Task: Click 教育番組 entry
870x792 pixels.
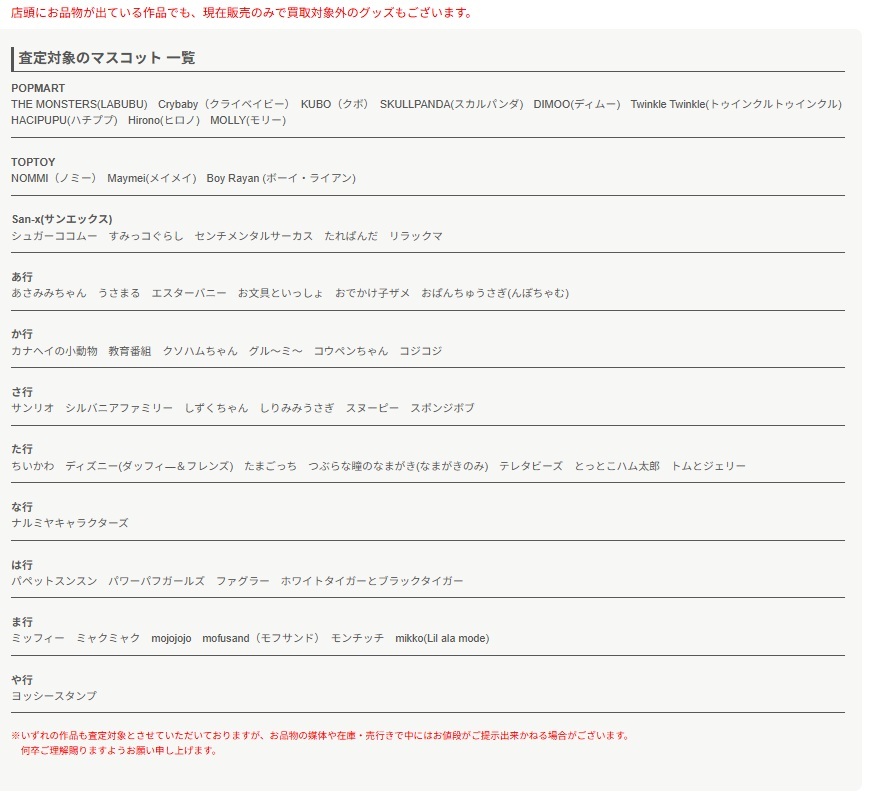Action: tap(130, 351)
